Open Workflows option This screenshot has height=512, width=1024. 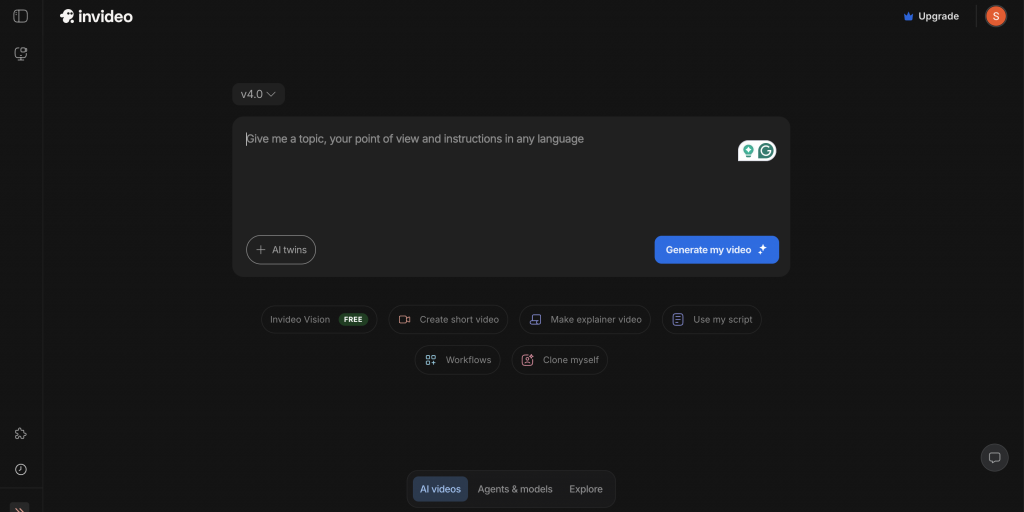tap(457, 360)
